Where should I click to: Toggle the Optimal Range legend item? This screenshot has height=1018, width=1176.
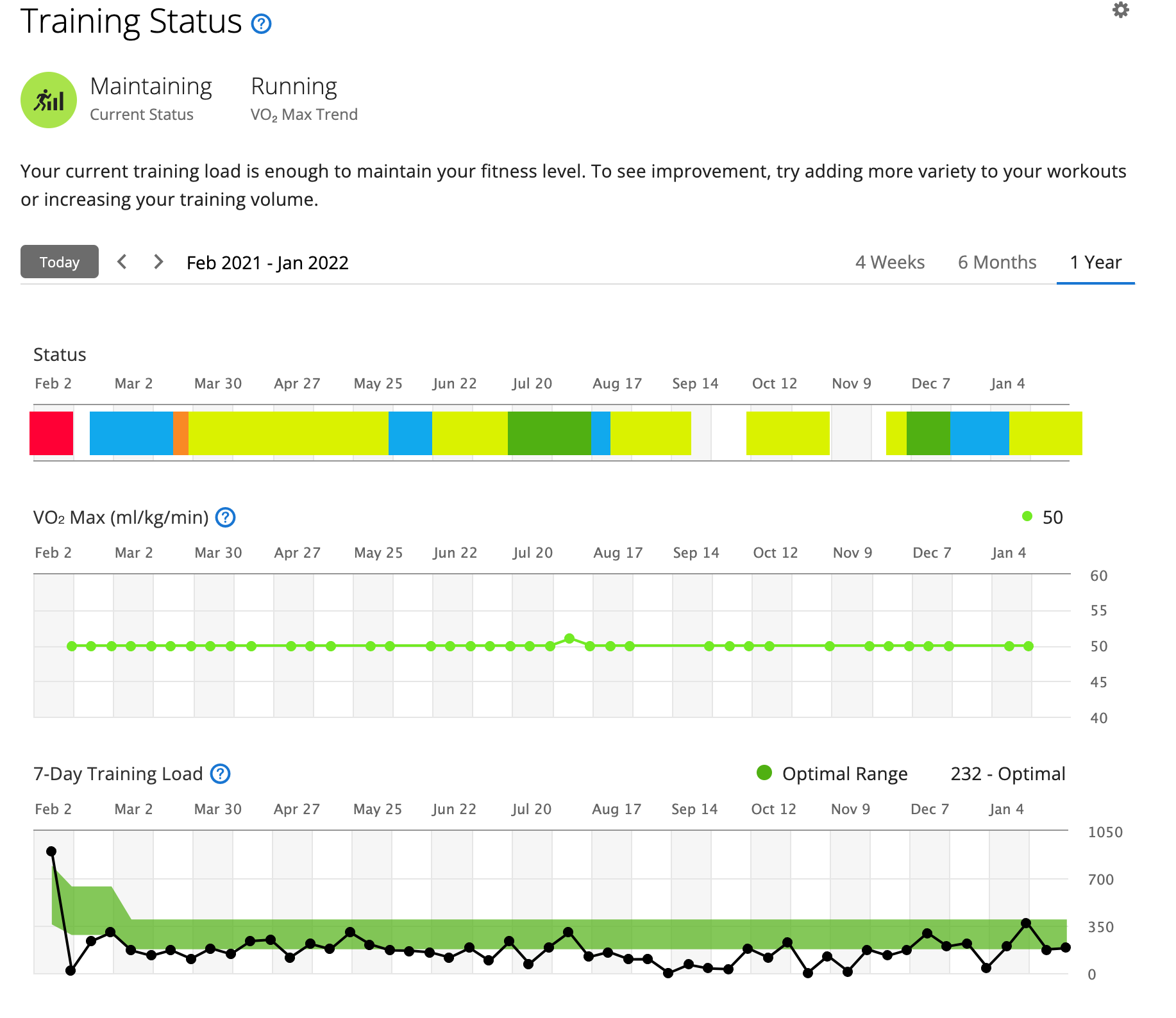tap(832, 774)
